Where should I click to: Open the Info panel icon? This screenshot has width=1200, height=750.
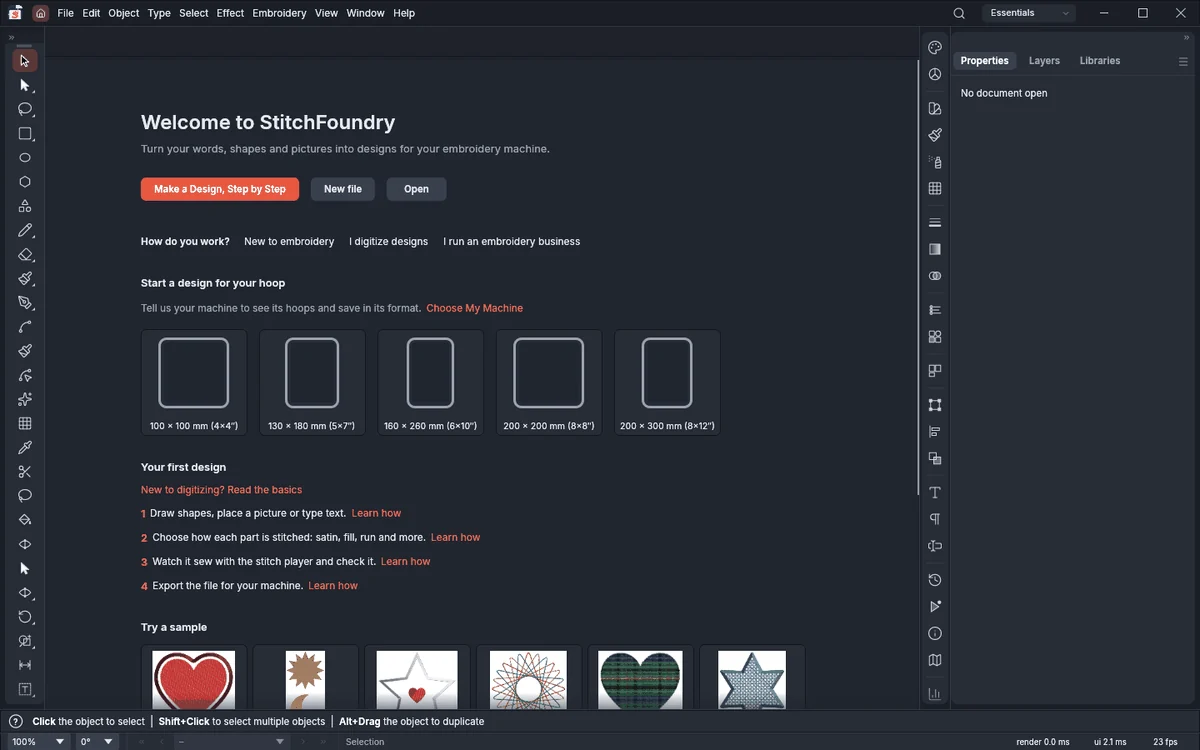935,633
